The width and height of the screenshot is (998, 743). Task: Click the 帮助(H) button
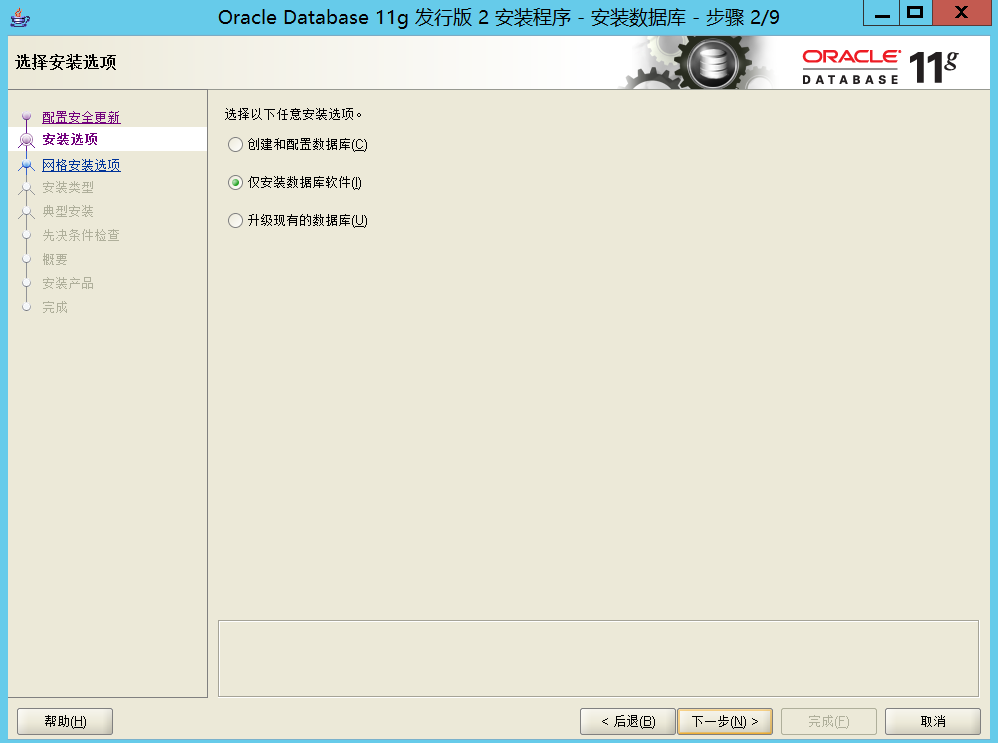click(65, 721)
